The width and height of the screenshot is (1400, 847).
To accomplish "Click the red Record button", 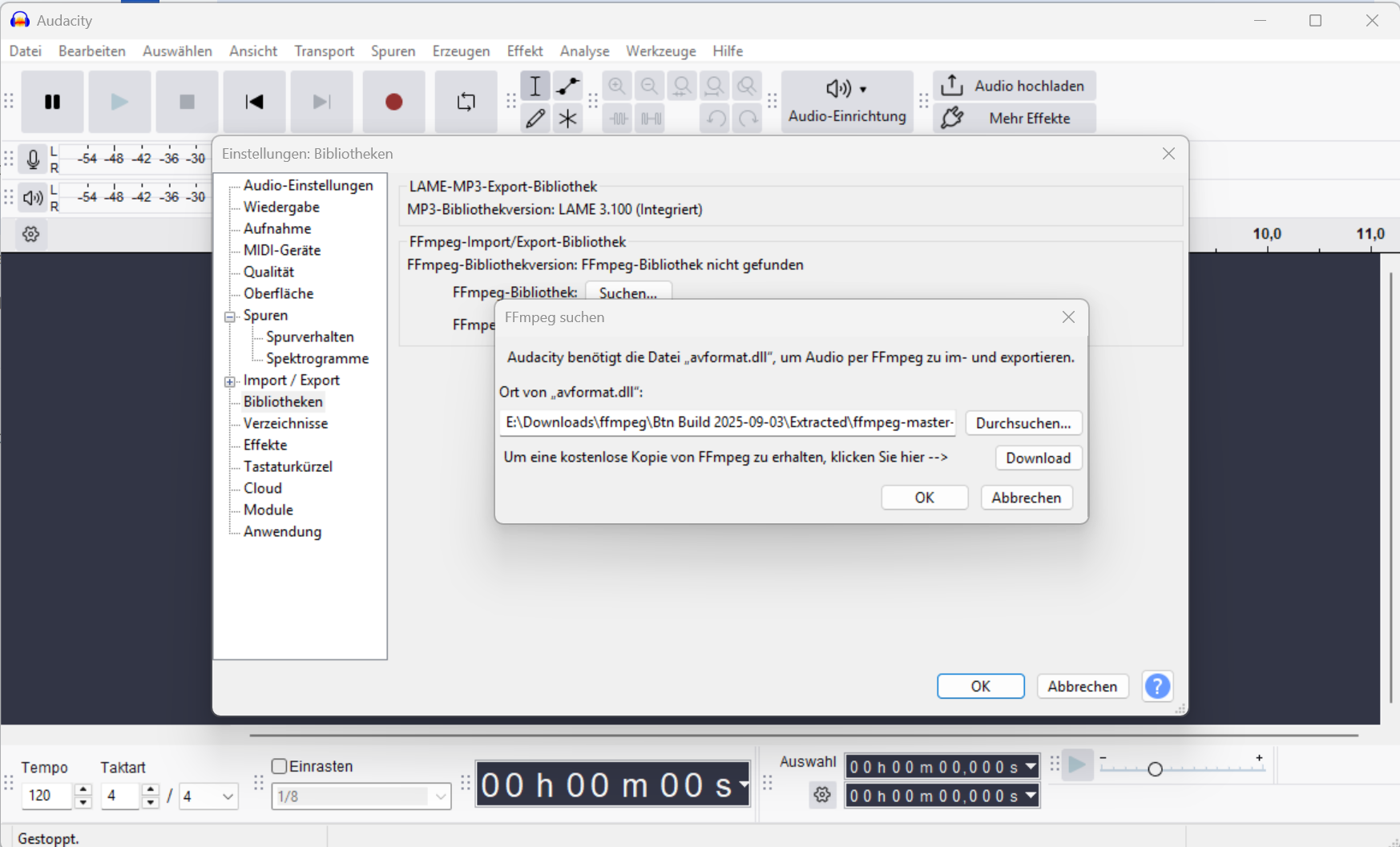I will tap(393, 102).
